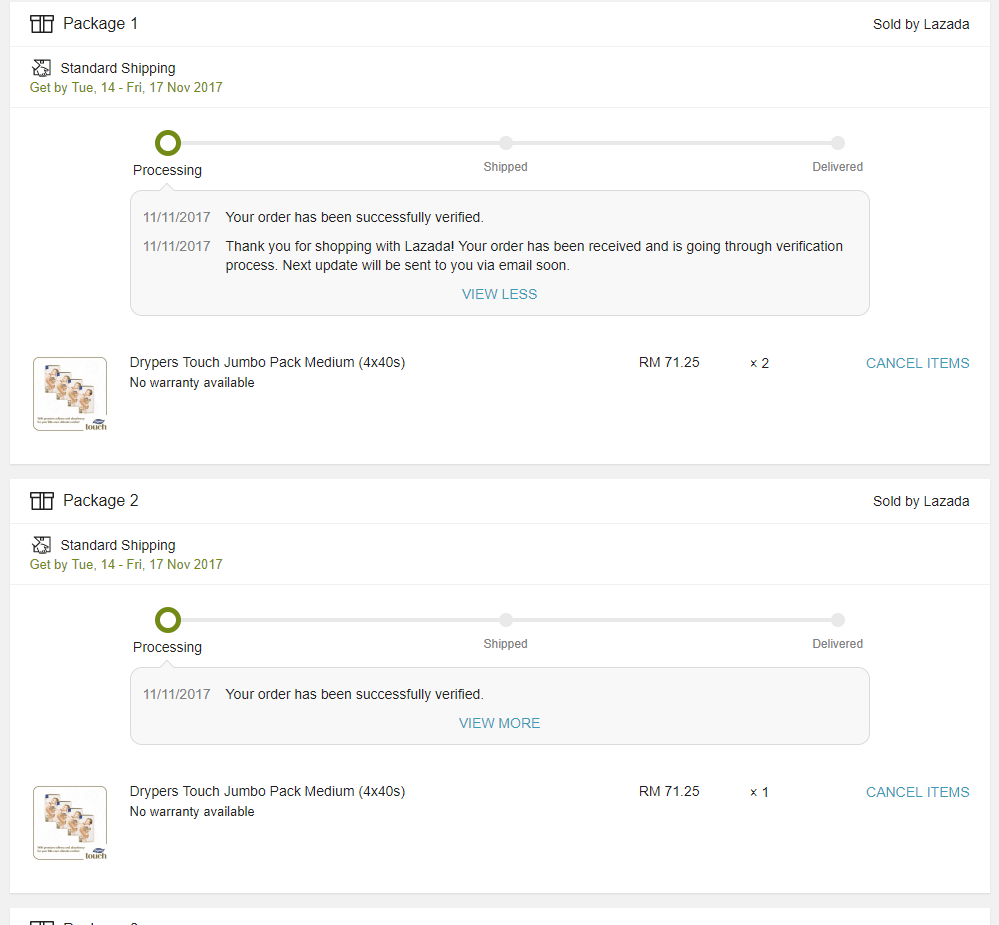Click Package 1 Shipped progress dot

(506, 143)
